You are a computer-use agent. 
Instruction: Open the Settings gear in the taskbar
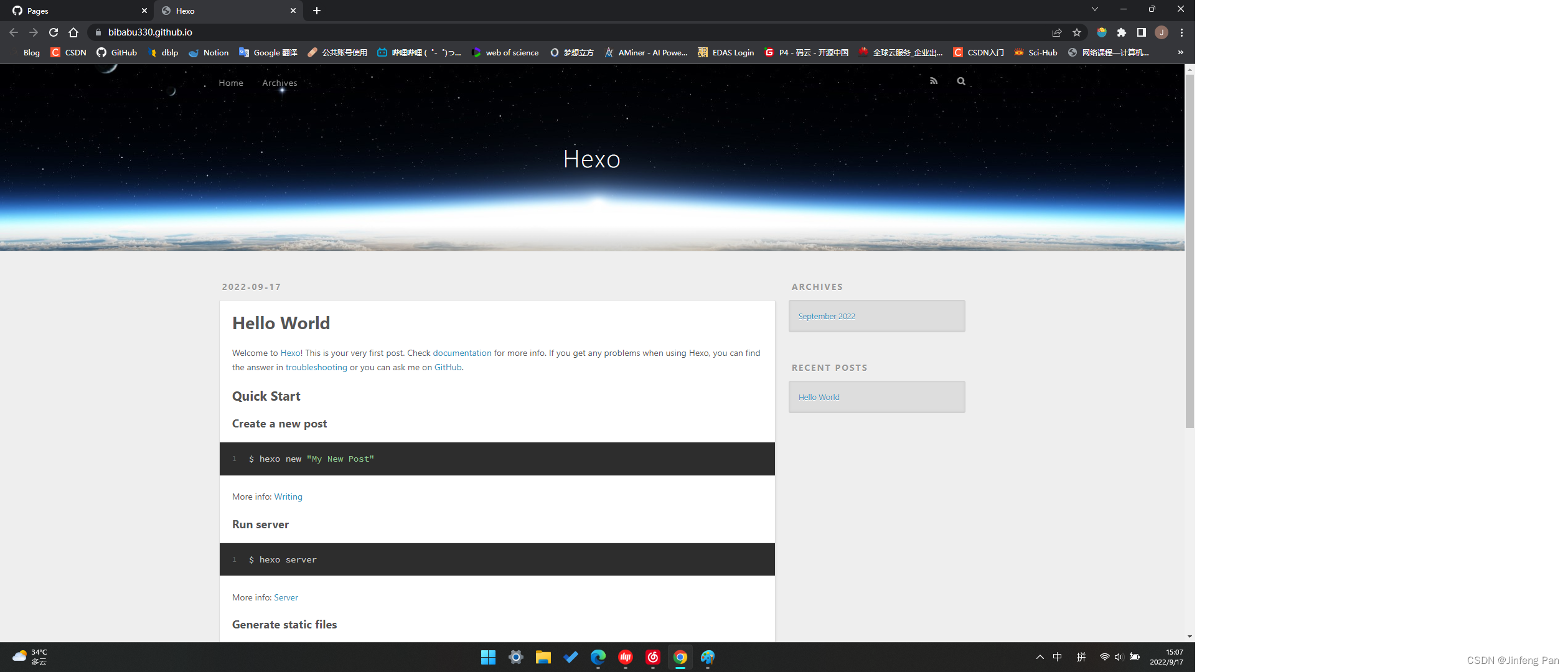pyautogui.click(x=515, y=657)
